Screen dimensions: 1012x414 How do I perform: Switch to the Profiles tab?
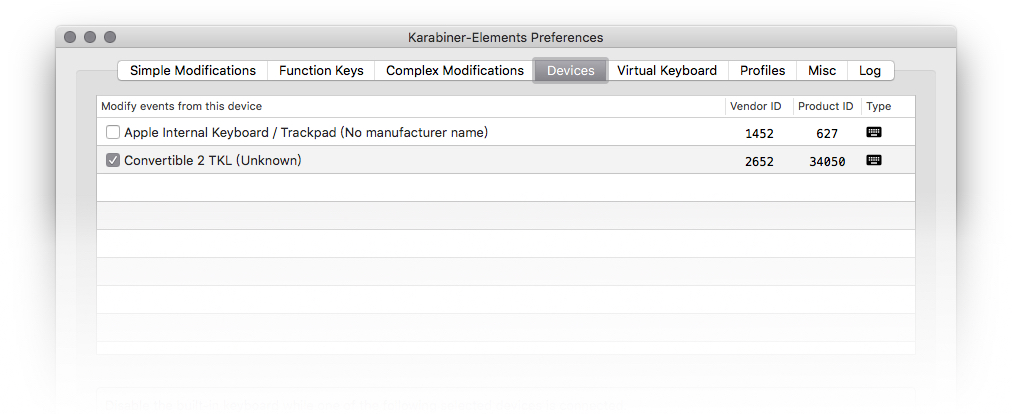coord(762,70)
